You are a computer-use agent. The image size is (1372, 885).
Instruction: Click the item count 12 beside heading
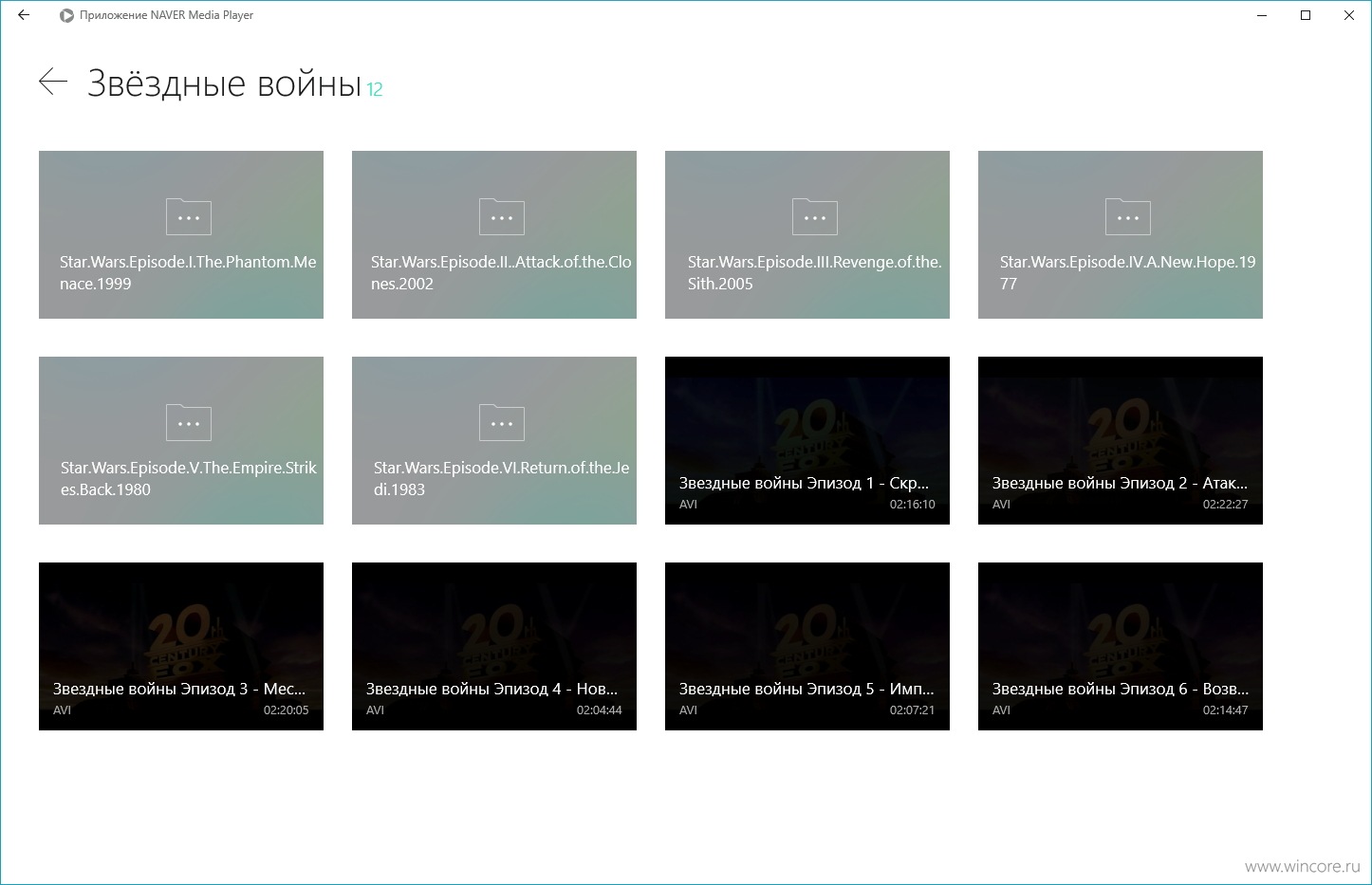(x=375, y=89)
